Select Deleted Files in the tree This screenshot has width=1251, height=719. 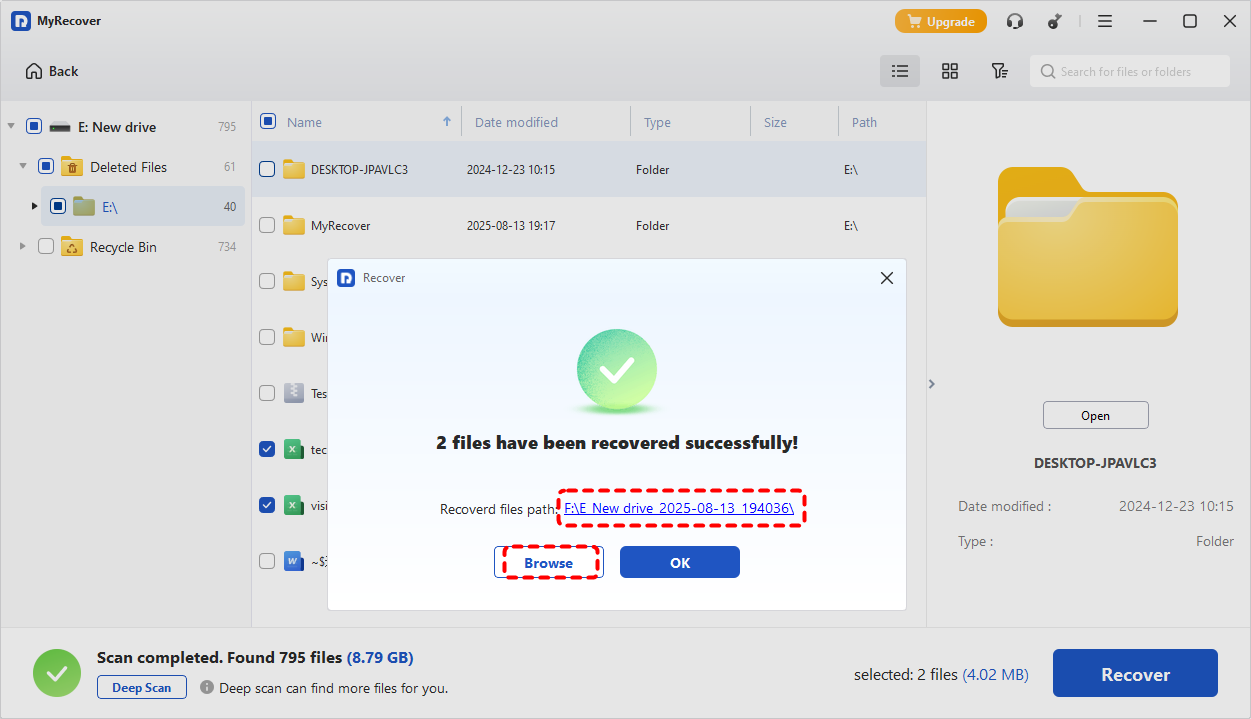click(128, 167)
